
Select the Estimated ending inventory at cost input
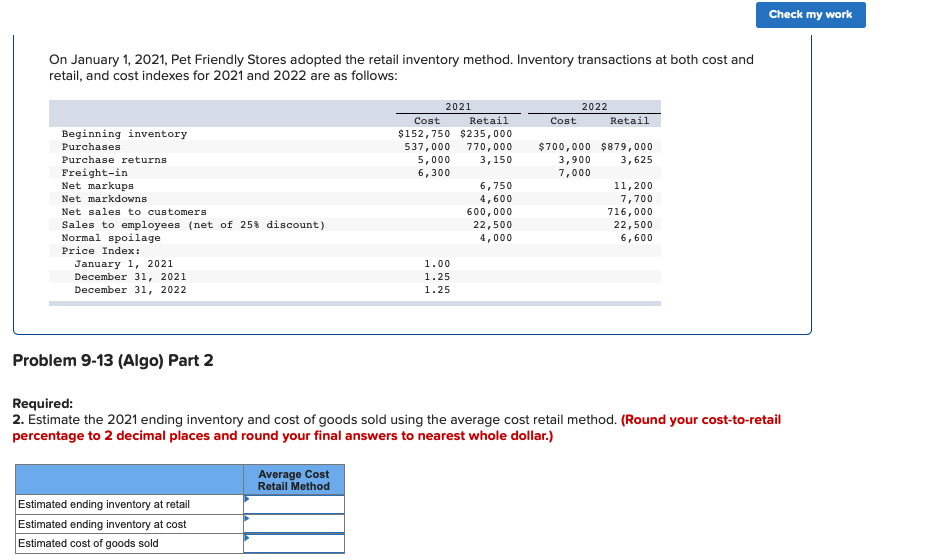[294, 524]
